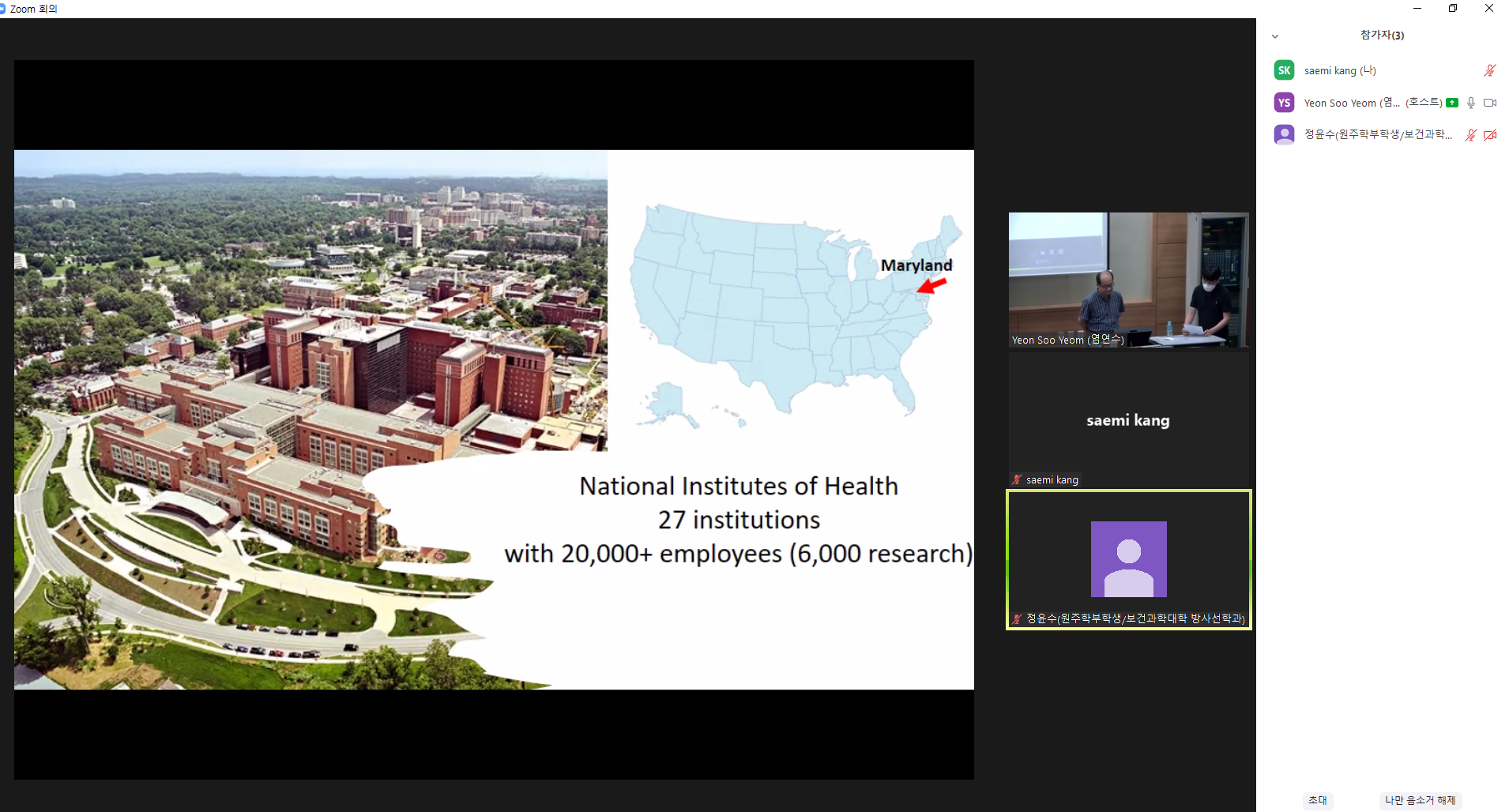1509x812 pixels.
Task: Click 정윤수's purple avatar in participants list
Action: (x=1284, y=134)
